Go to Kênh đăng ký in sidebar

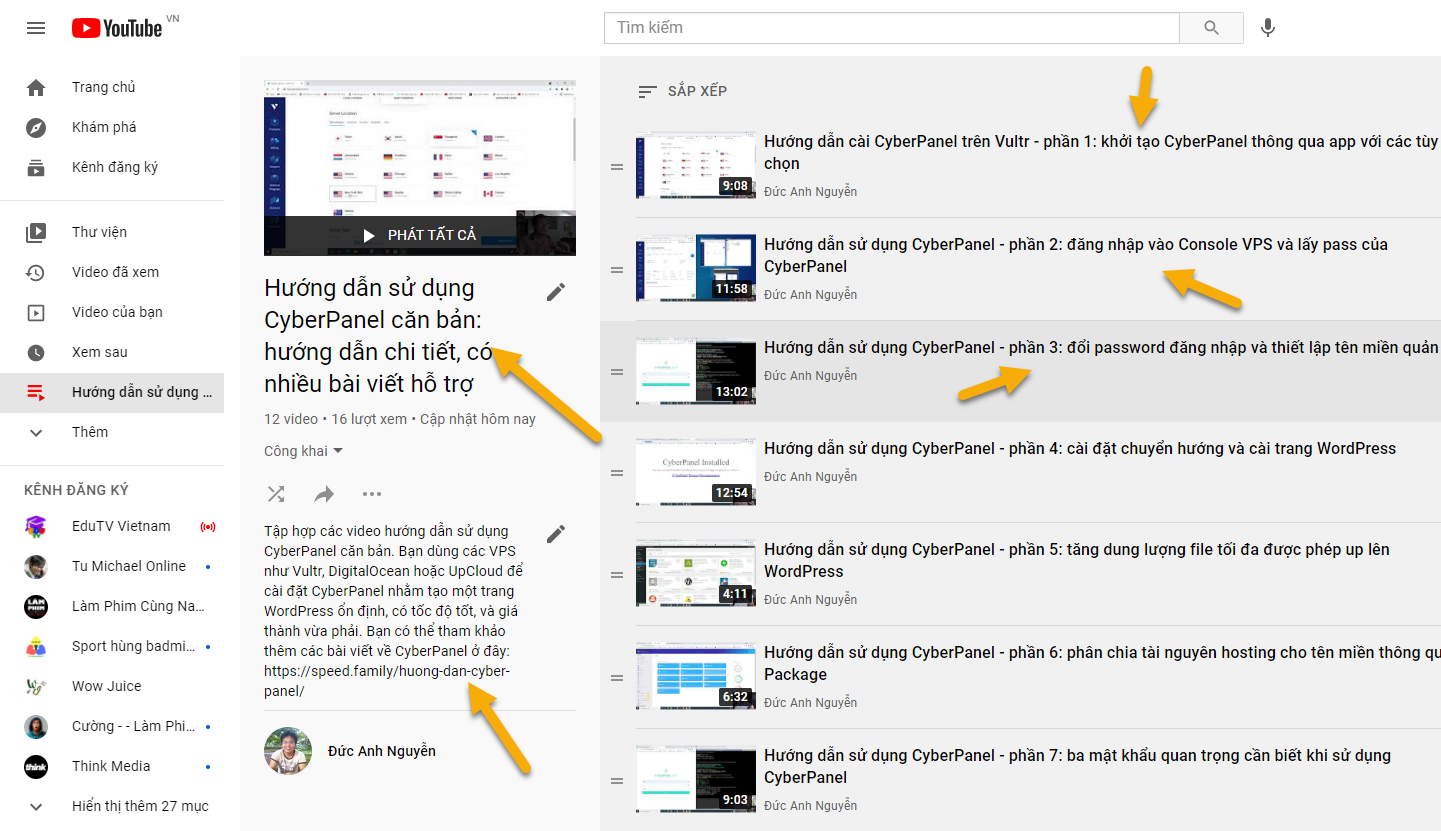click(114, 167)
